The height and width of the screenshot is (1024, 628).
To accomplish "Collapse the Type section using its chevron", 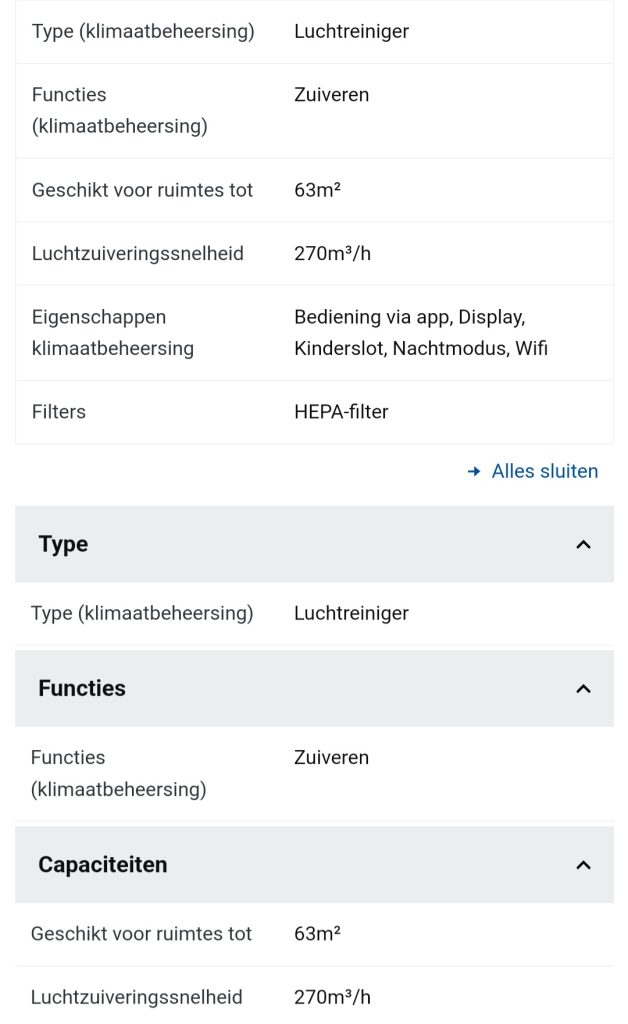I will point(584,545).
